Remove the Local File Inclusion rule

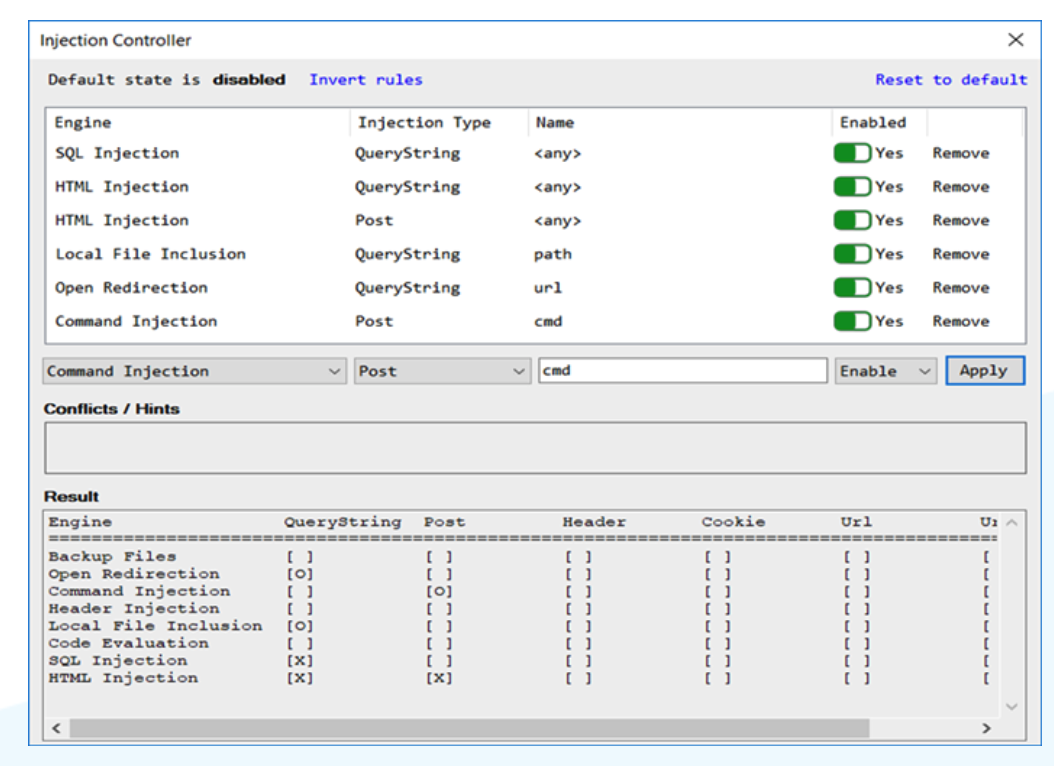click(x=961, y=254)
